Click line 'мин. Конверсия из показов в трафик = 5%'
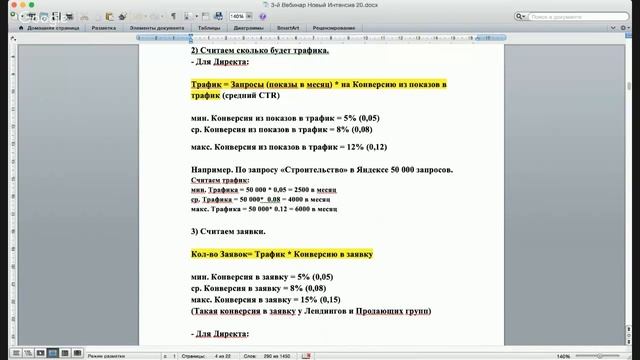 click(x=285, y=118)
